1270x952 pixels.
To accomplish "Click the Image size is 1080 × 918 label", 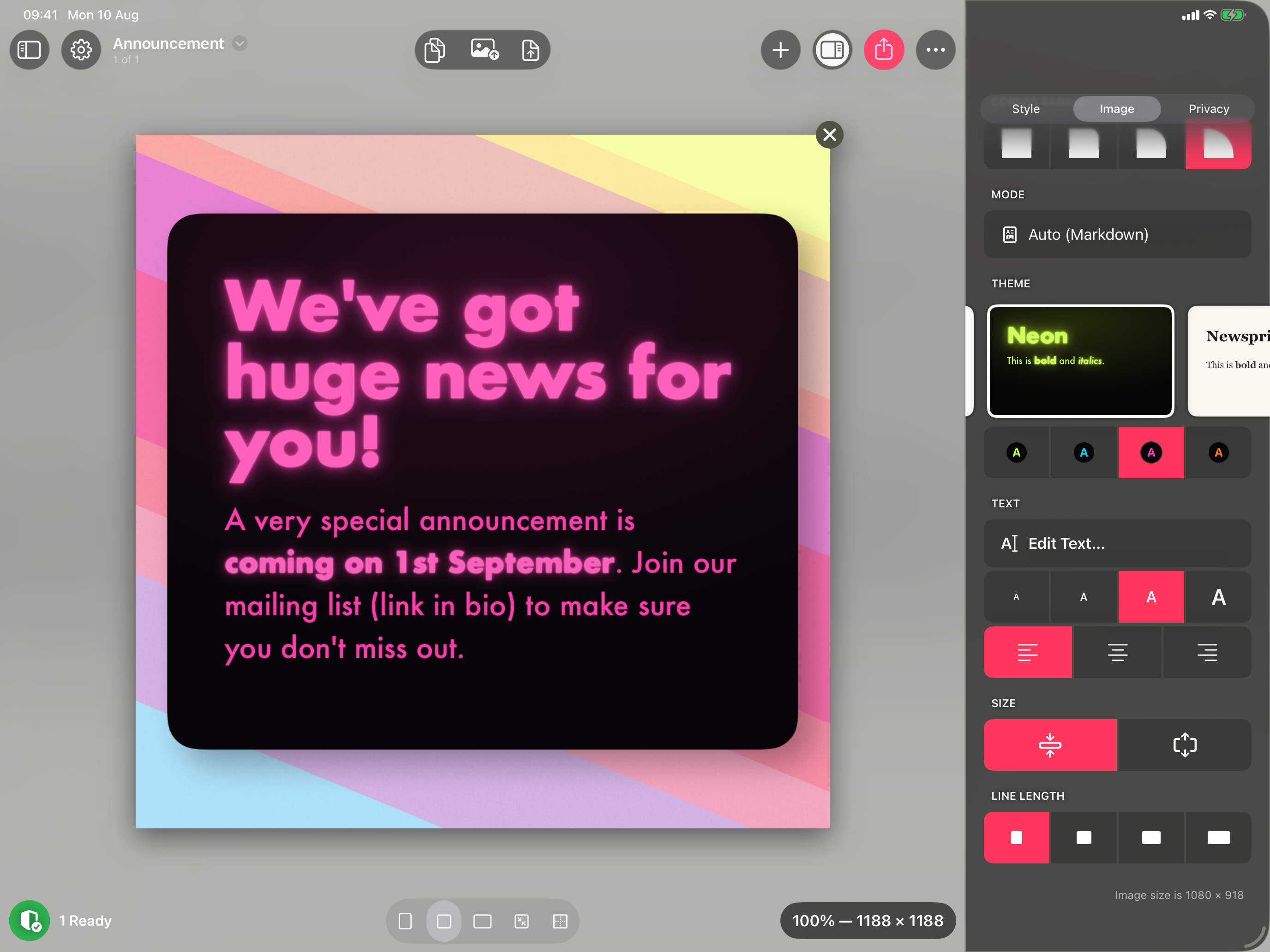I will [1179, 895].
